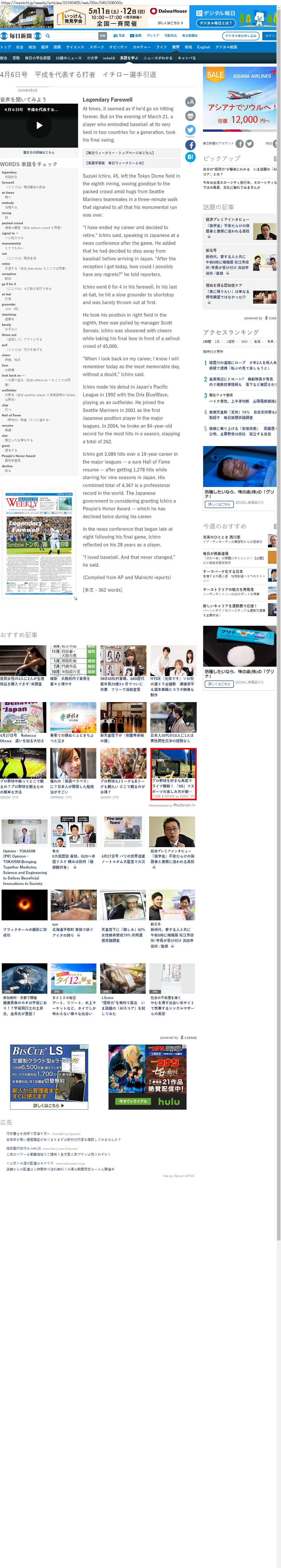Open 新元号 topic article in sidebar
Image resolution: width=281 pixels, height=1568 pixels.
pyautogui.click(x=240, y=262)
